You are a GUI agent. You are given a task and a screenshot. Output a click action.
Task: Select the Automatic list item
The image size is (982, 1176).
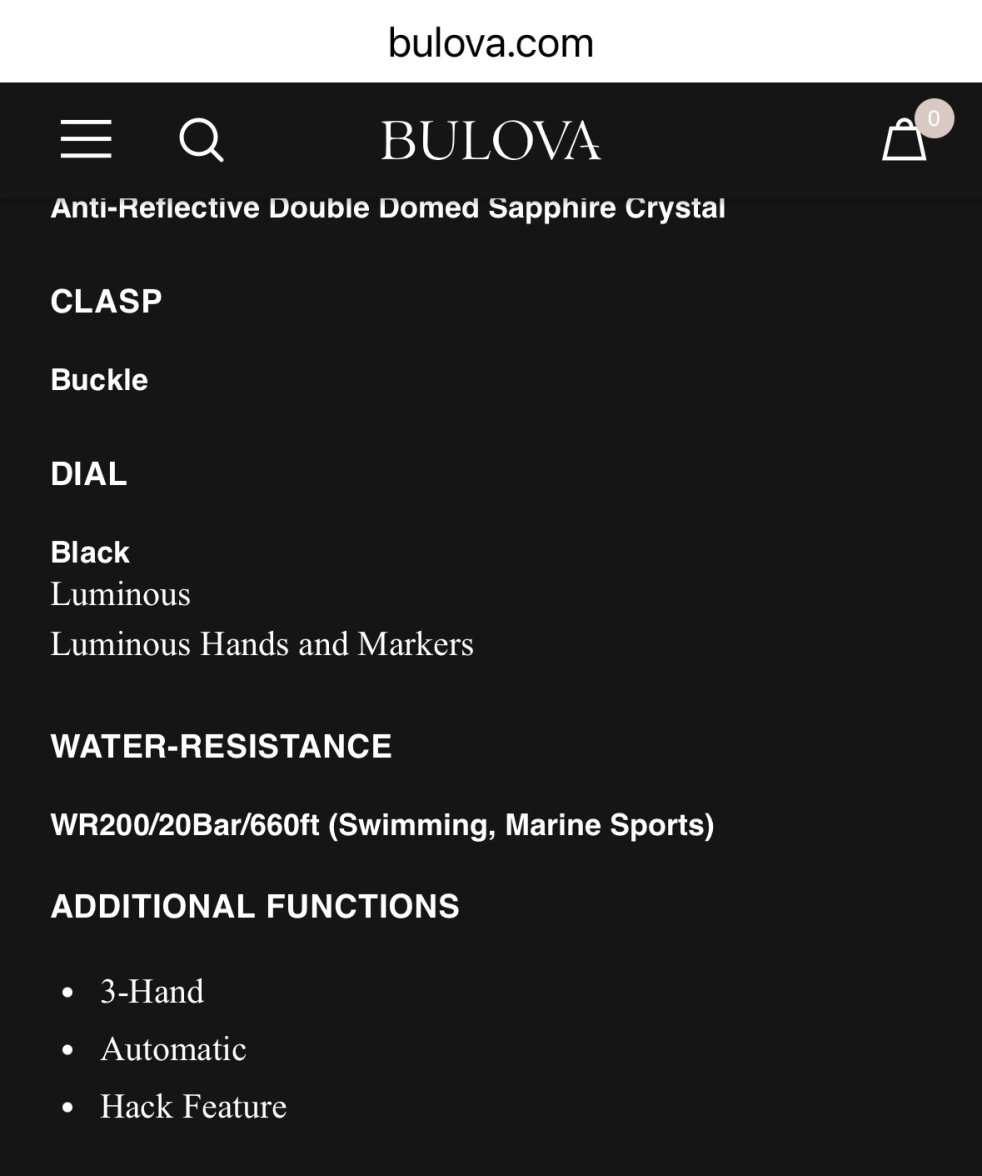point(173,1049)
